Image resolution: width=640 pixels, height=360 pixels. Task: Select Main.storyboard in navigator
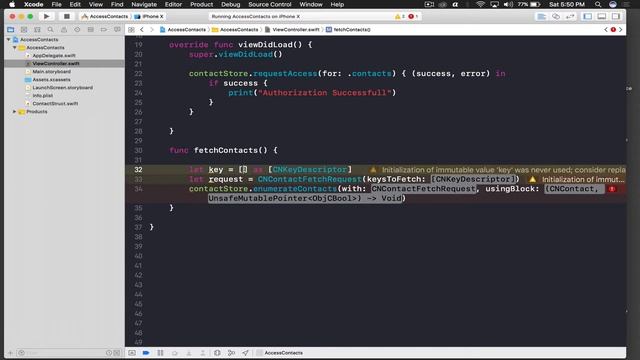[x=51, y=71]
